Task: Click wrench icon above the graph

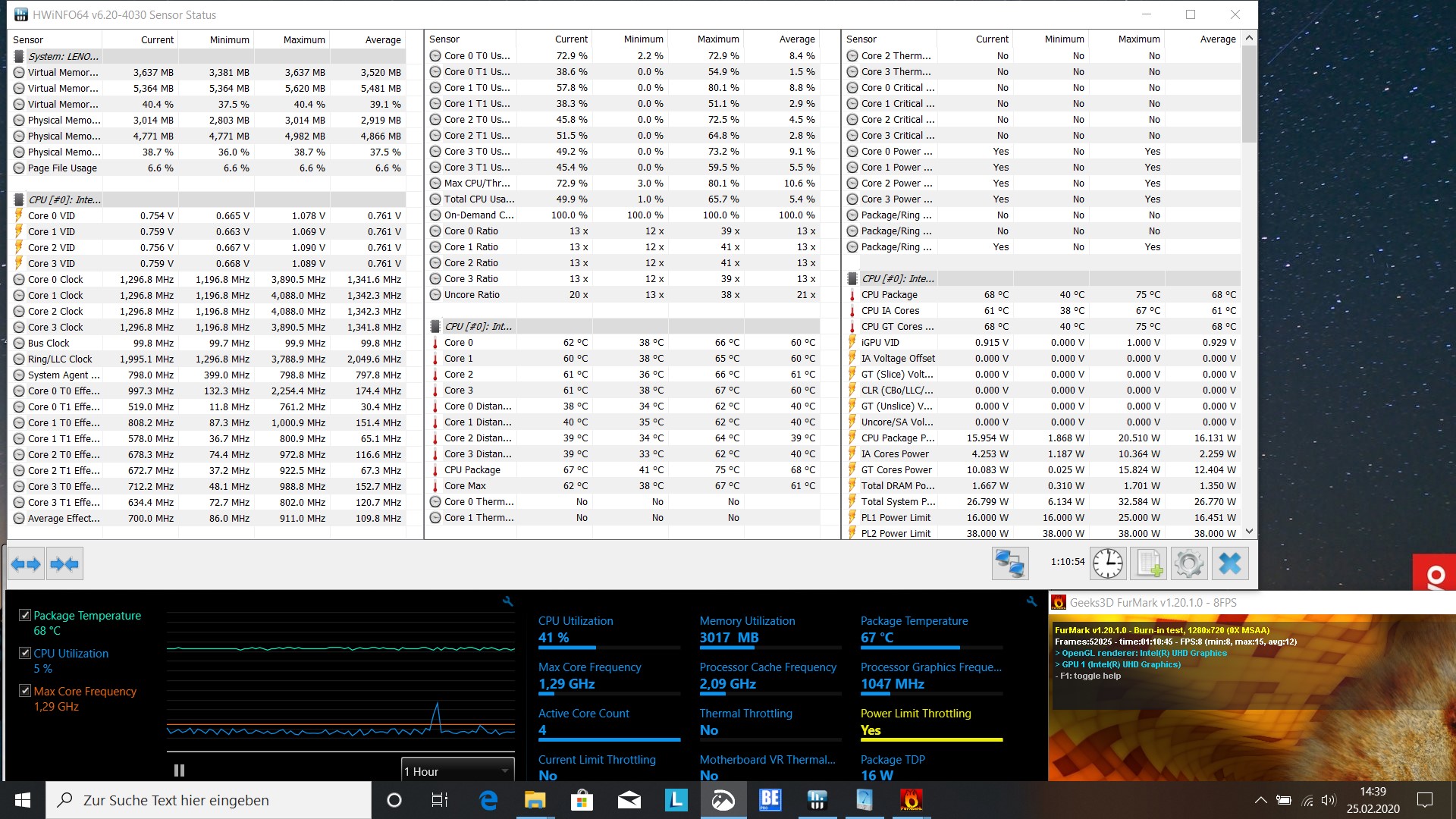Action: point(508,601)
